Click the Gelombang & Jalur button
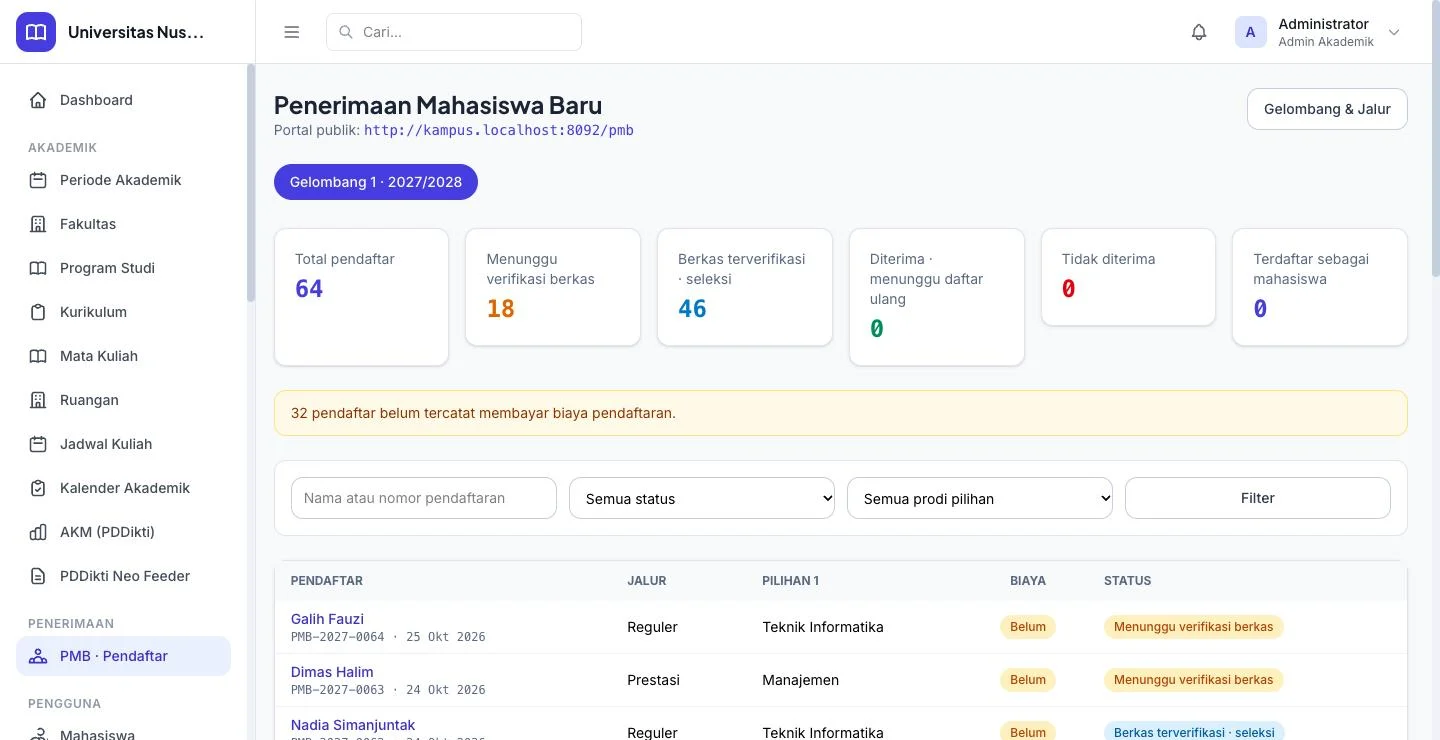Viewport: 1440px width, 740px height. pyautogui.click(x=1327, y=109)
